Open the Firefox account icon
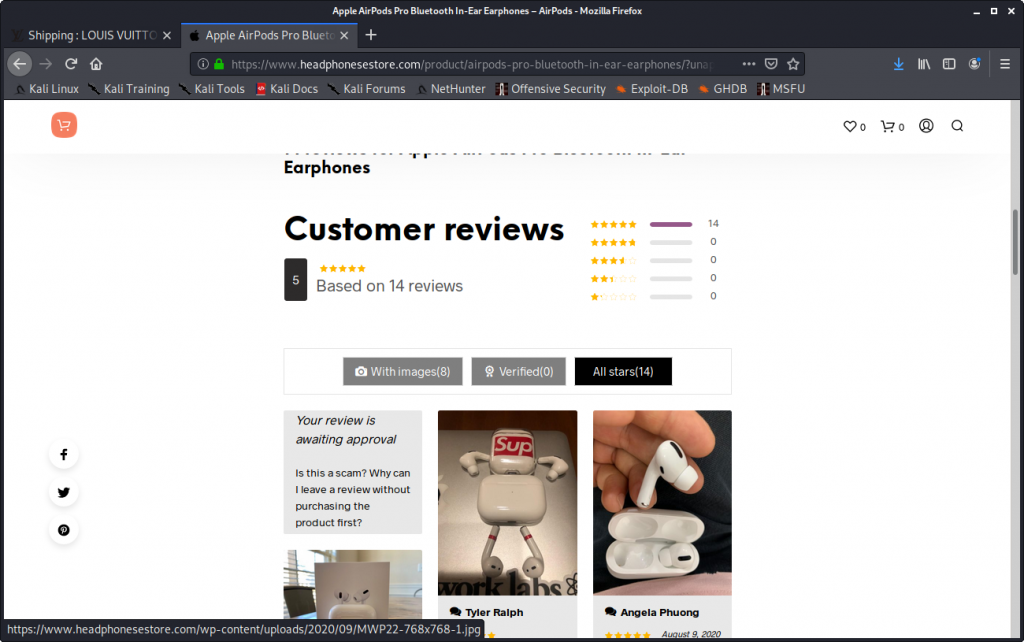This screenshot has width=1024, height=642. 974,64
